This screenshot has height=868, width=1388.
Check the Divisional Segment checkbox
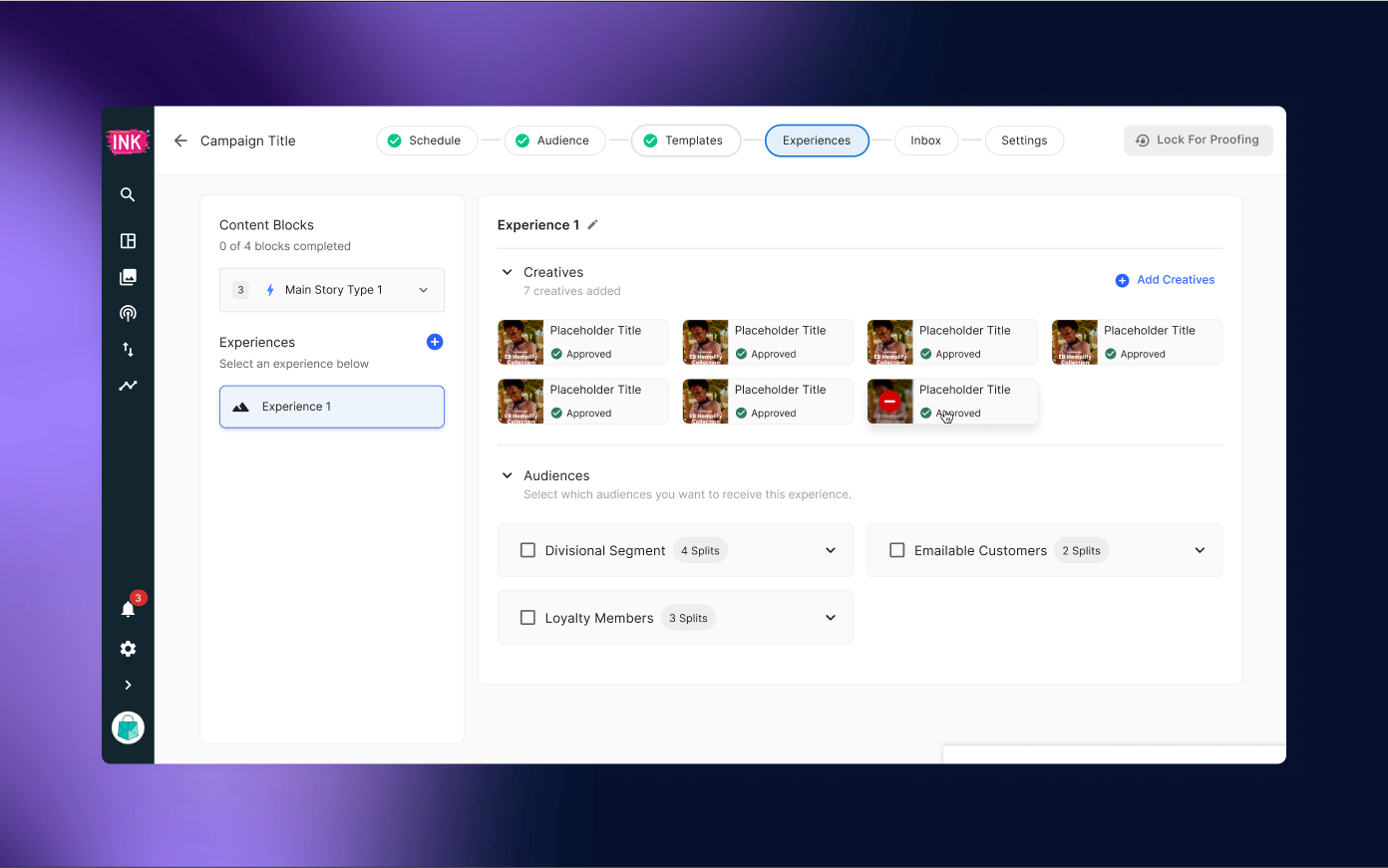point(527,550)
